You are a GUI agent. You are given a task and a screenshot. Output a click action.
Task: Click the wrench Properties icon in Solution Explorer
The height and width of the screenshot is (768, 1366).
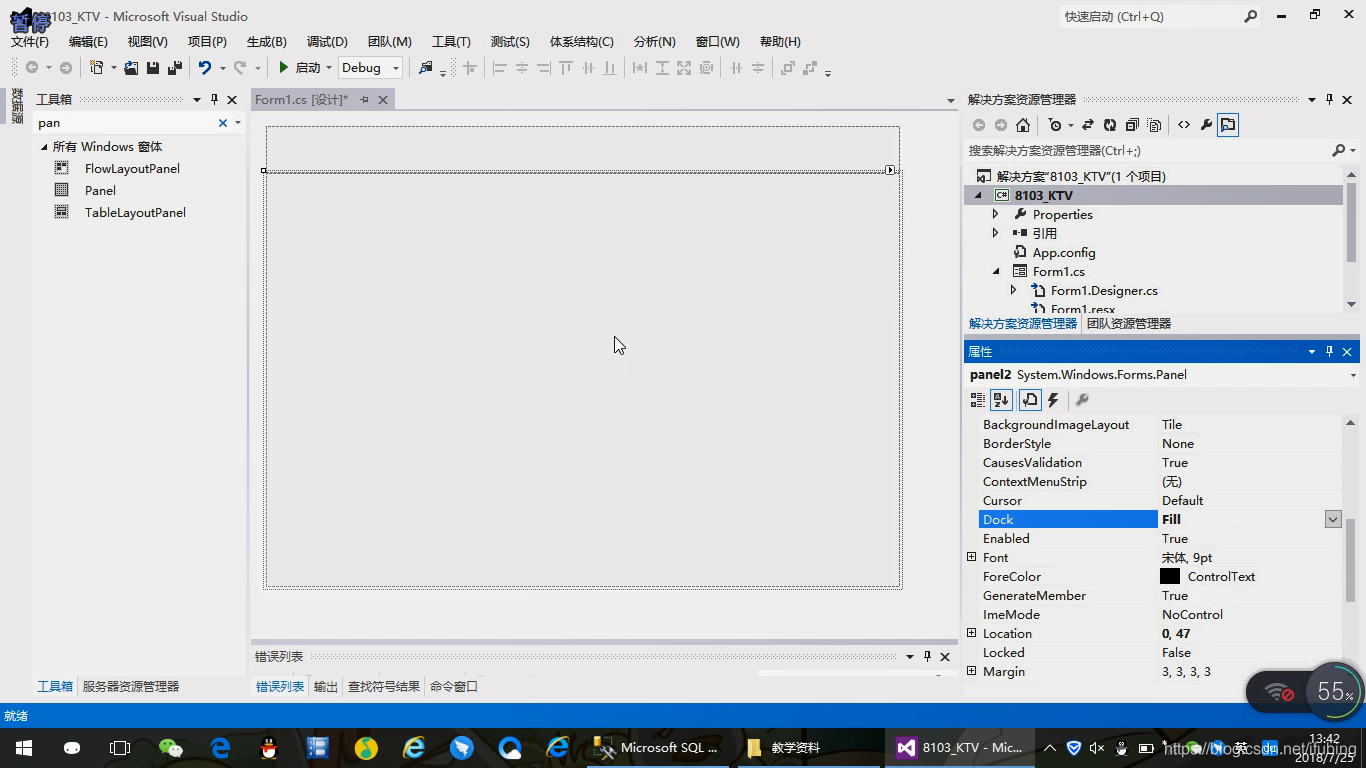(x=1206, y=125)
